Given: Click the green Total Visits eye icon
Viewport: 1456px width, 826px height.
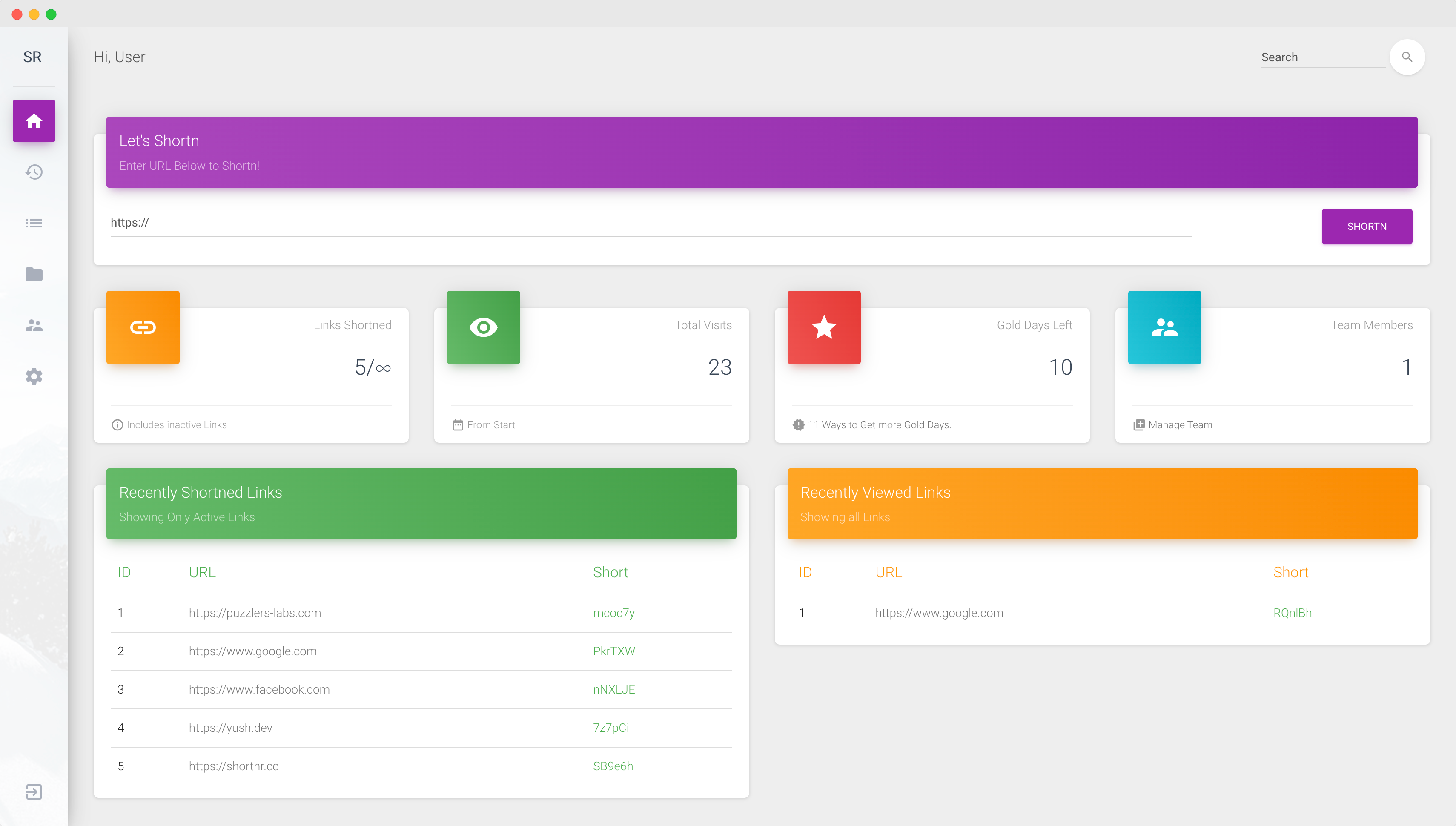Looking at the screenshot, I should click(483, 327).
